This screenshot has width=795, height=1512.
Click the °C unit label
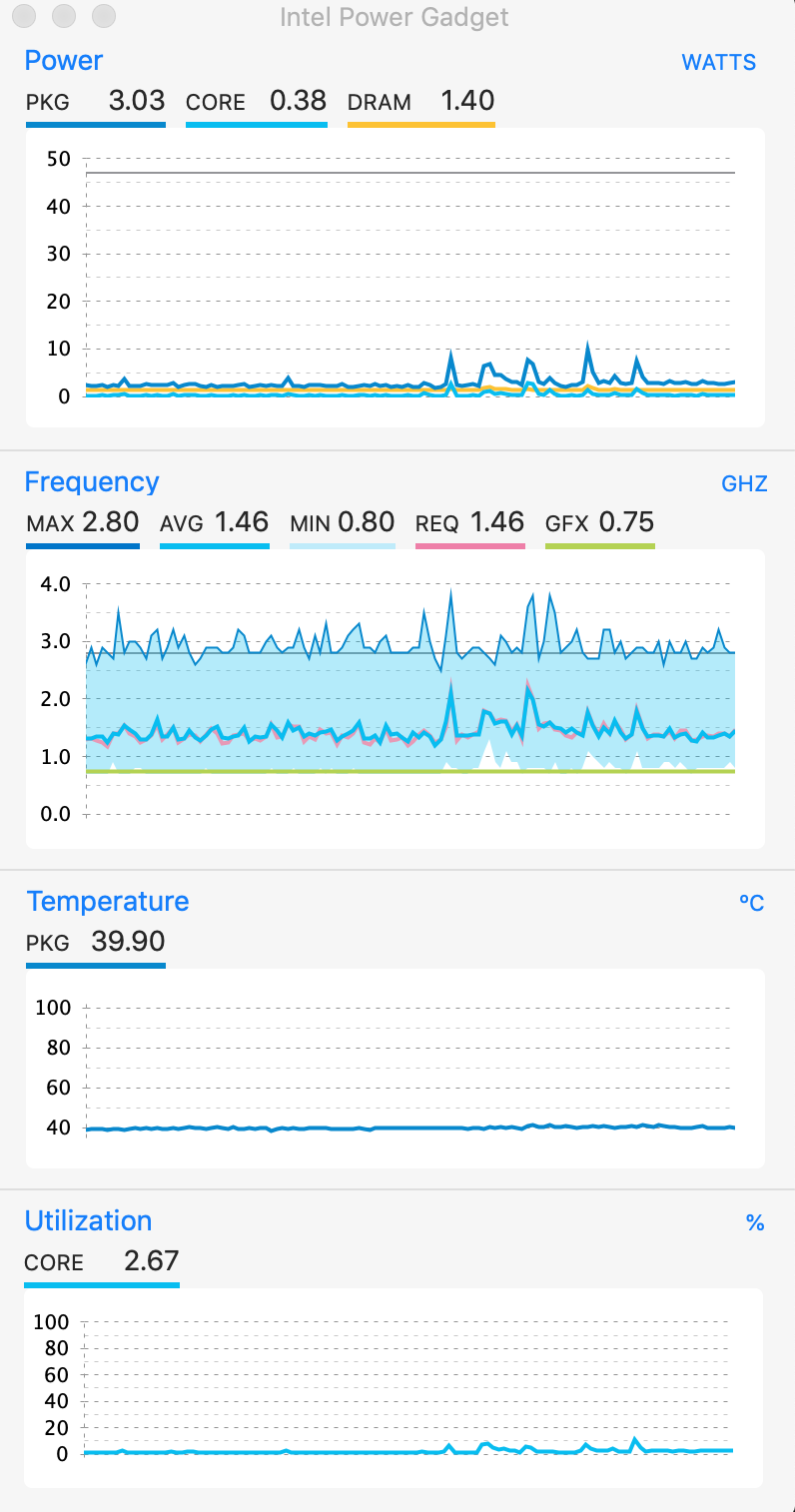click(751, 904)
